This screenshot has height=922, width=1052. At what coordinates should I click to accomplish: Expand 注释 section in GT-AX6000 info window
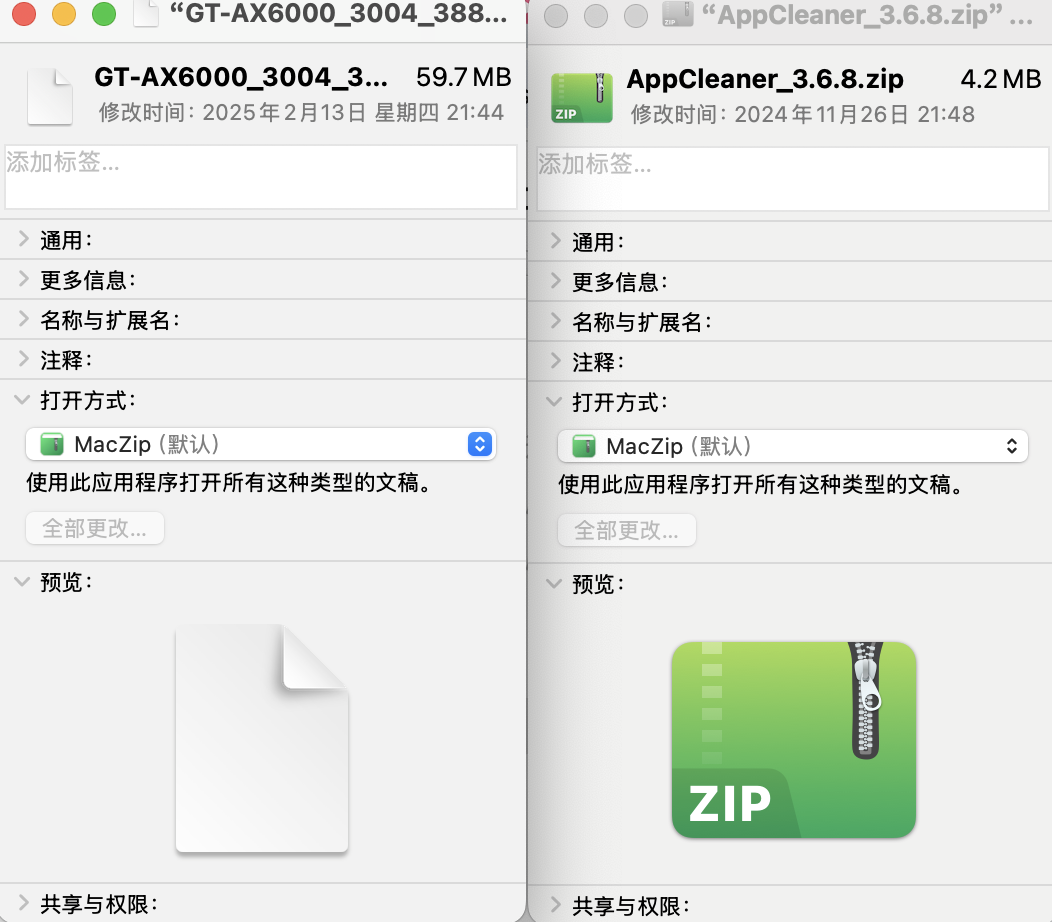(23, 360)
